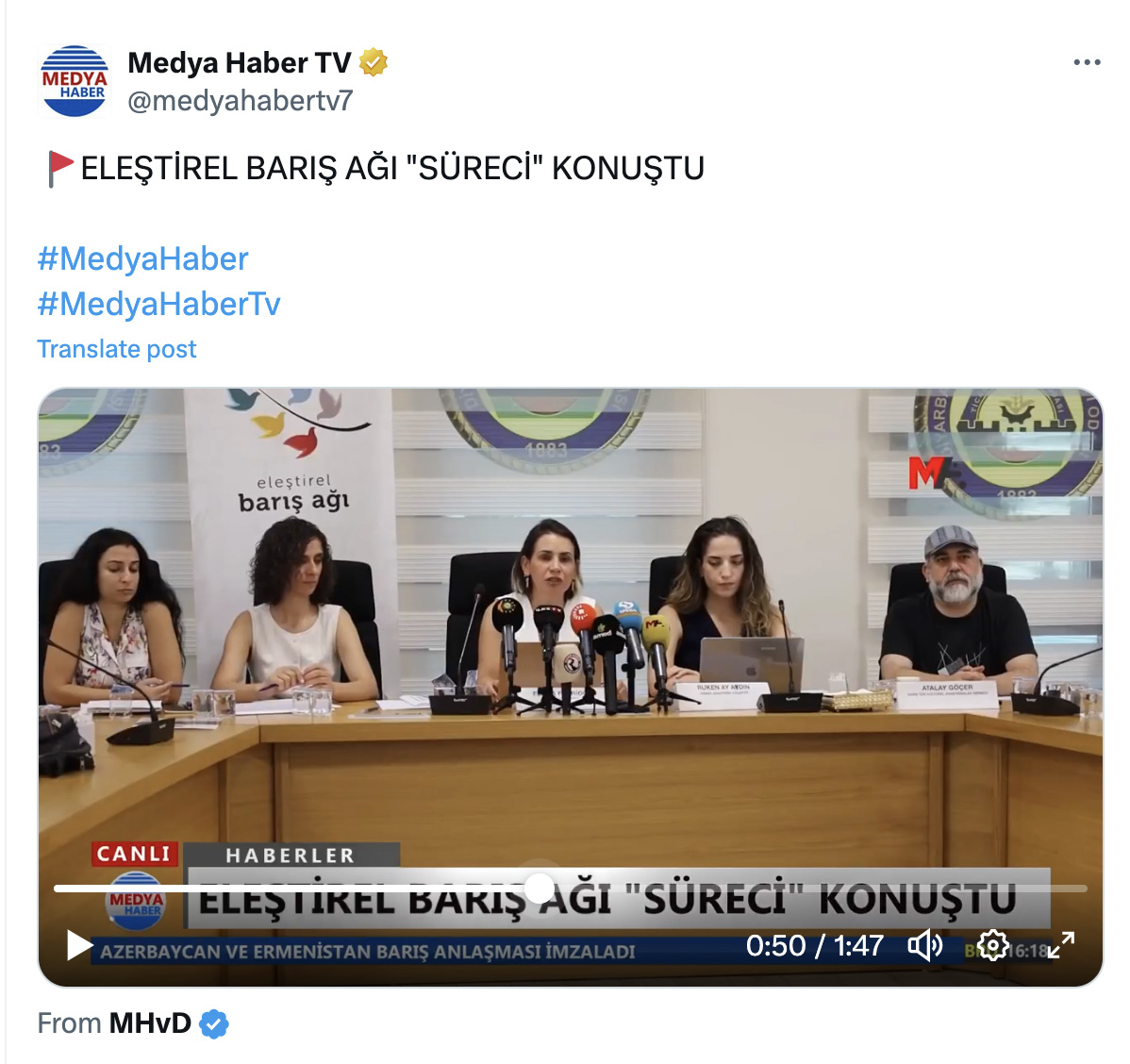Screen dimensions: 1130x1064
Task: Click the MHvD source account name
Action: [150, 1023]
